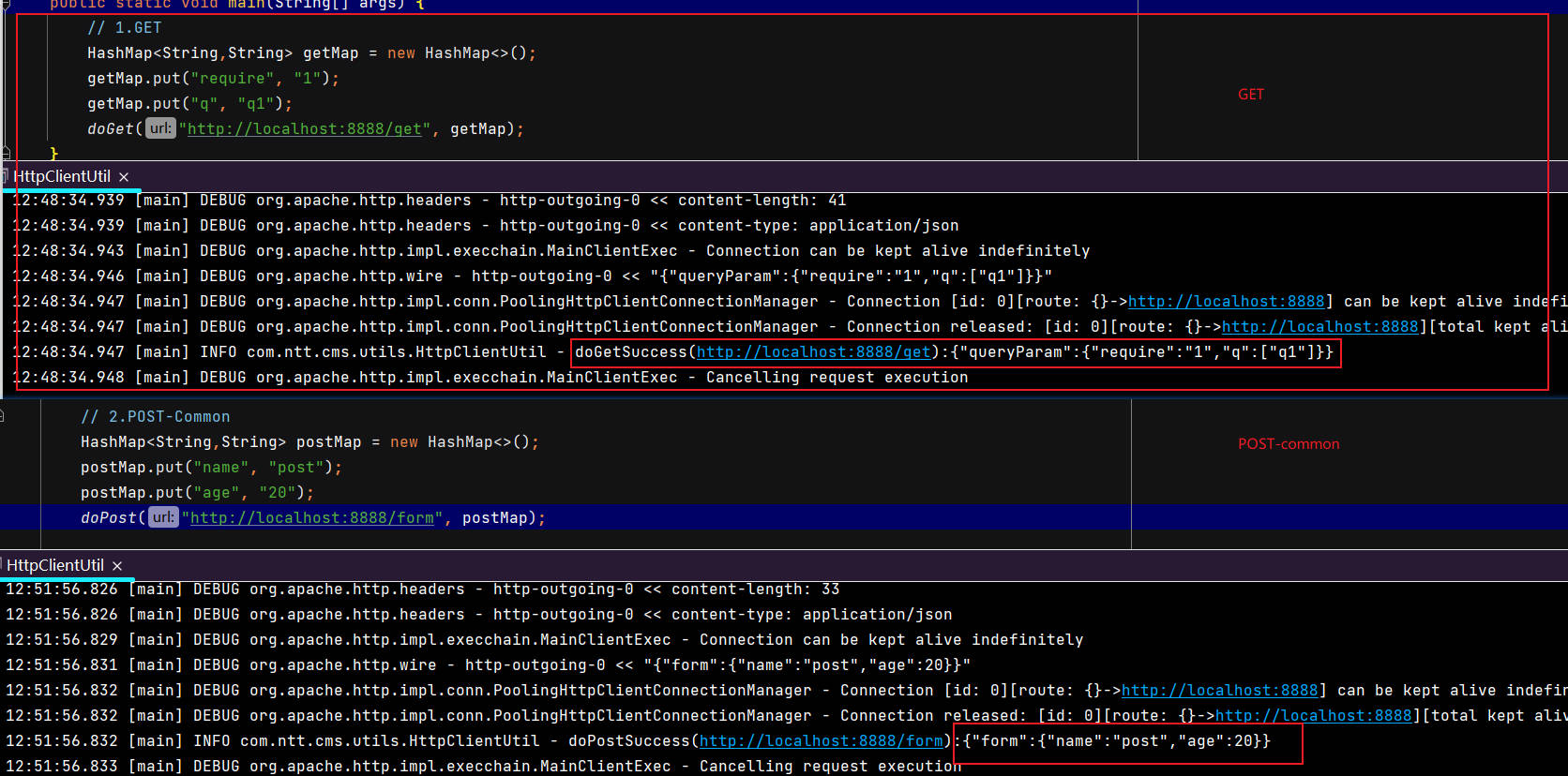Image resolution: width=1568 pixels, height=776 pixels.
Task: Place cursor on getMap.put("require", "1") line
Action: [x=214, y=78]
